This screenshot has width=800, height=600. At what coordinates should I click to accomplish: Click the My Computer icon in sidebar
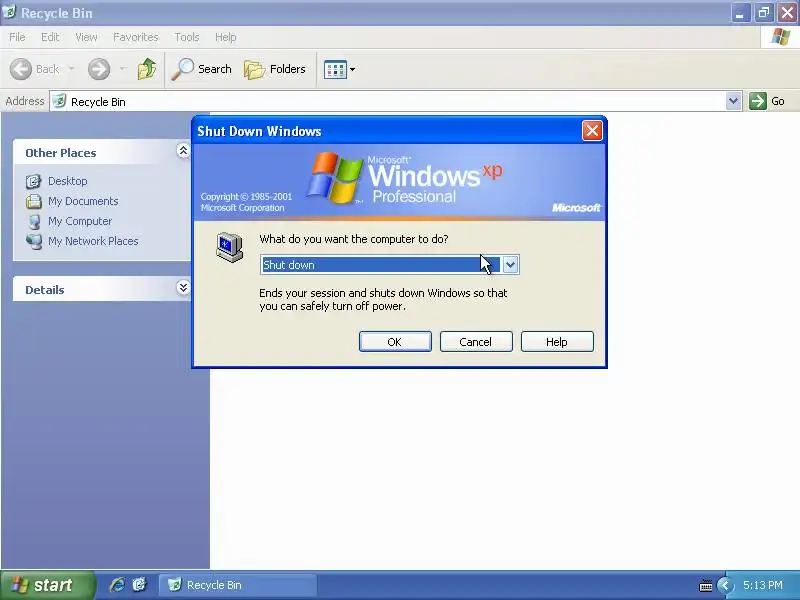[x=34, y=221]
